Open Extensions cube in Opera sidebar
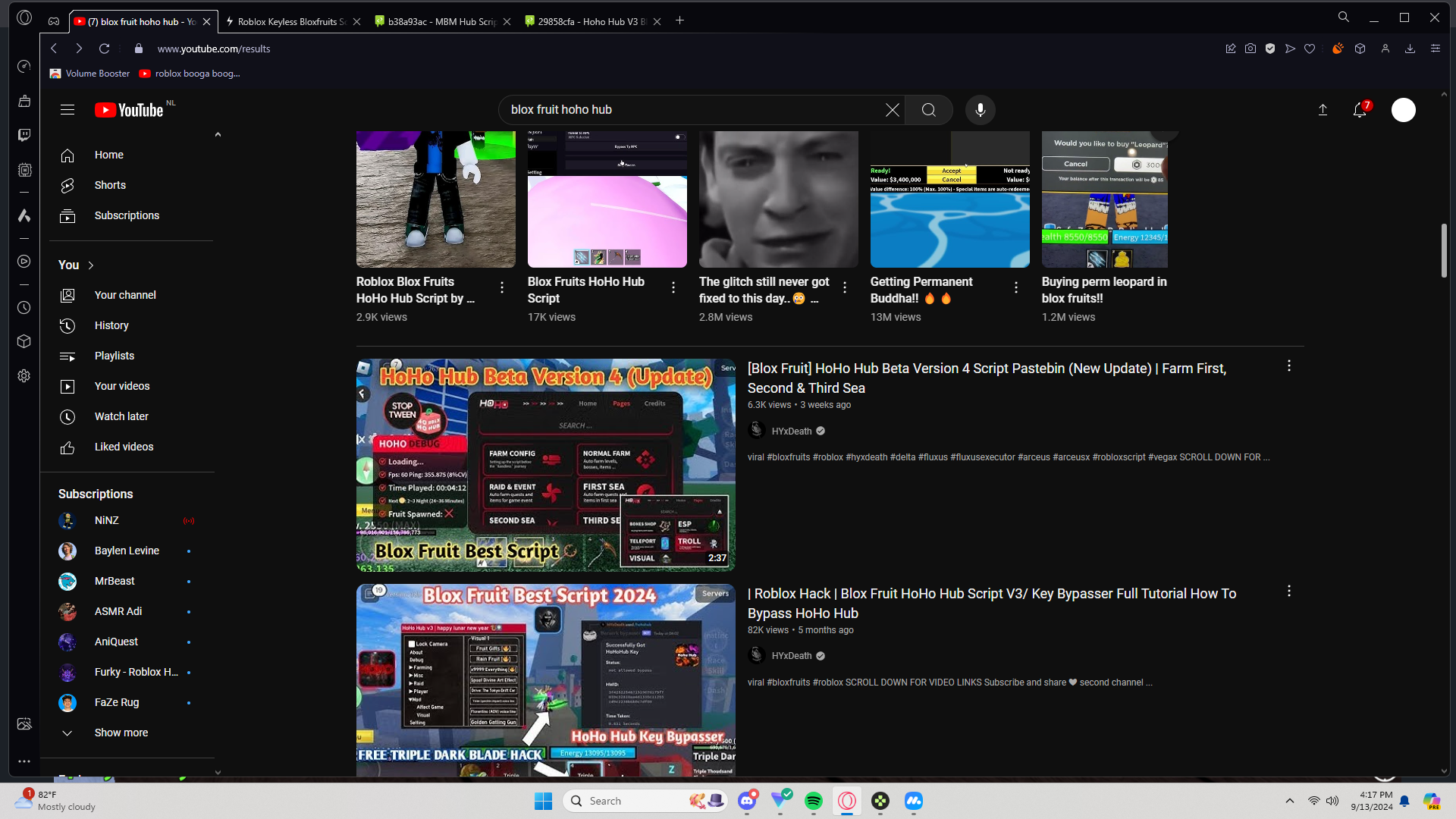The image size is (1456, 819). [x=24, y=341]
